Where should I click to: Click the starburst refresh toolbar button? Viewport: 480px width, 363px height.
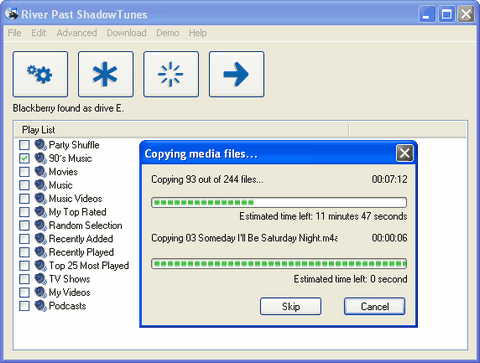(x=171, y=74)
